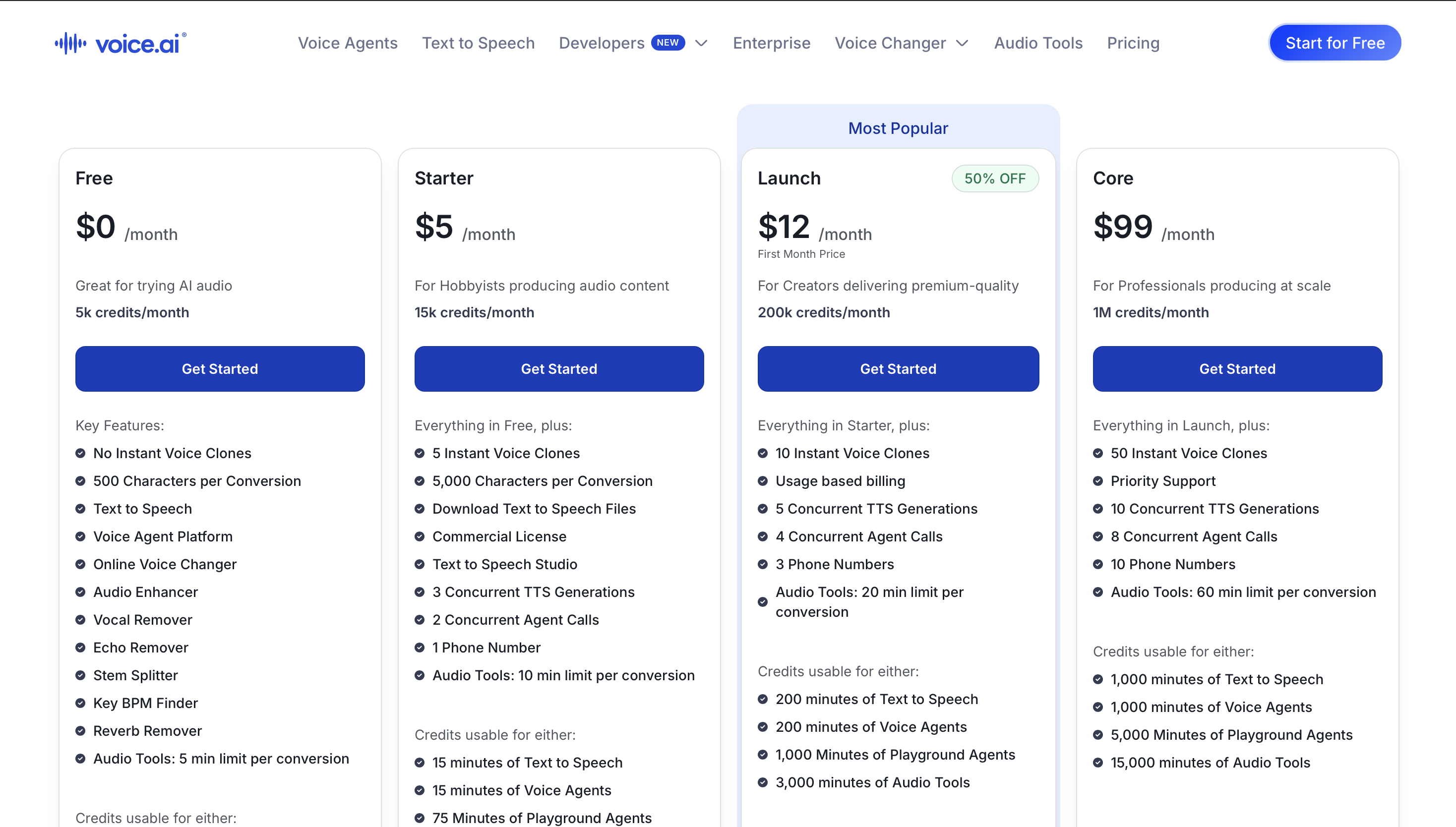Screen dimensions: 1456x827
Task: Open the Audio Tools page
Action: (x=1038, y=43)
